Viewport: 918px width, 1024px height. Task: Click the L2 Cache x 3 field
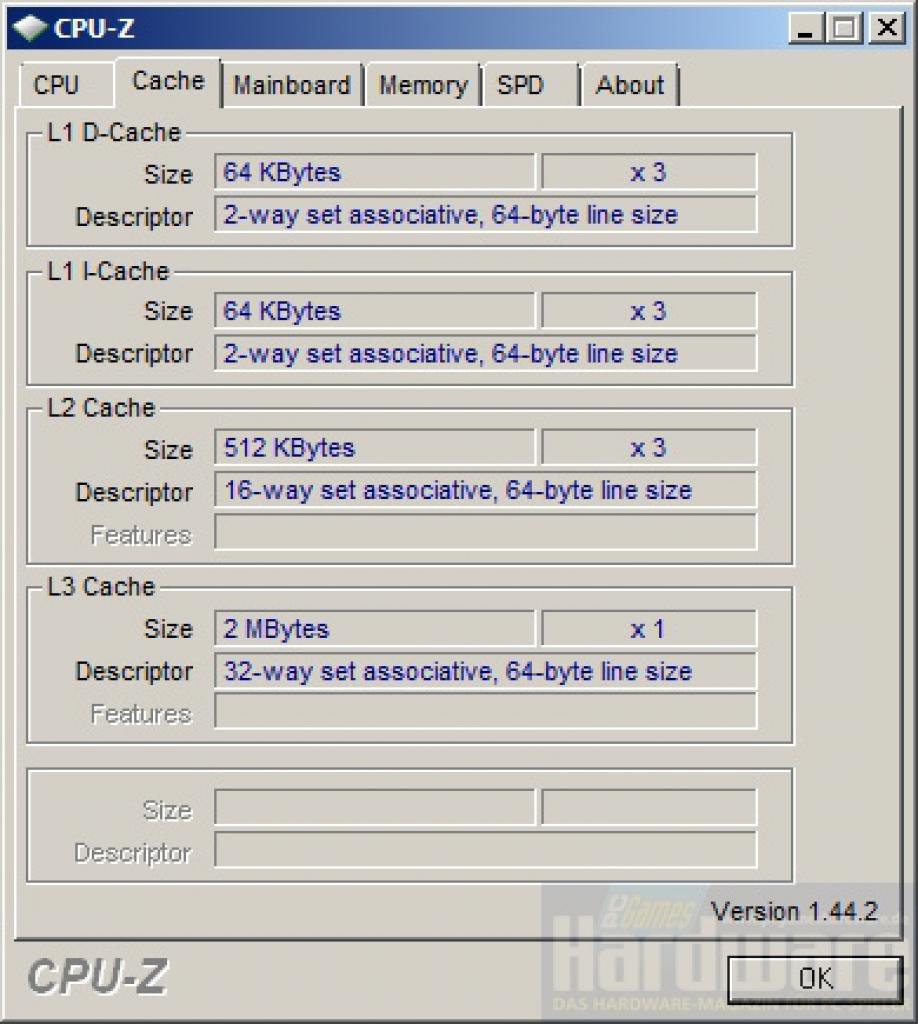coord(648,447)
